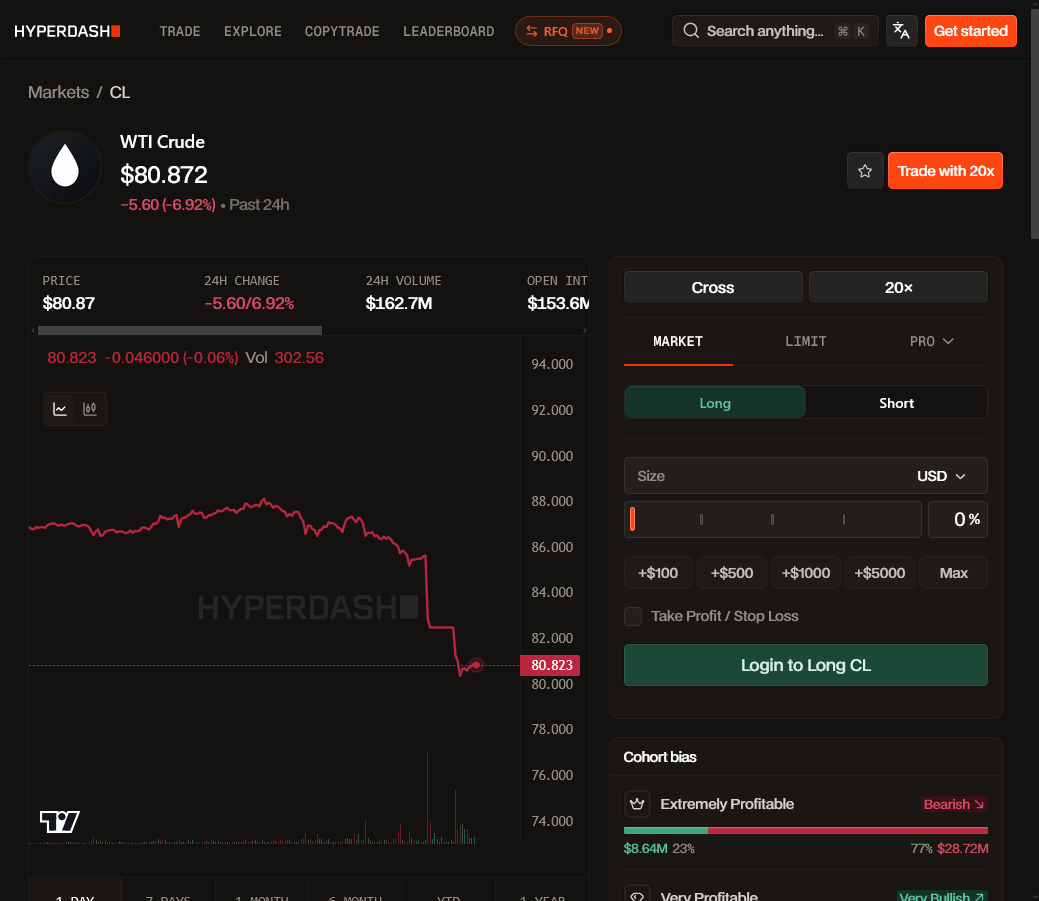Open the 20× leverage selector

tap(899, 288)
